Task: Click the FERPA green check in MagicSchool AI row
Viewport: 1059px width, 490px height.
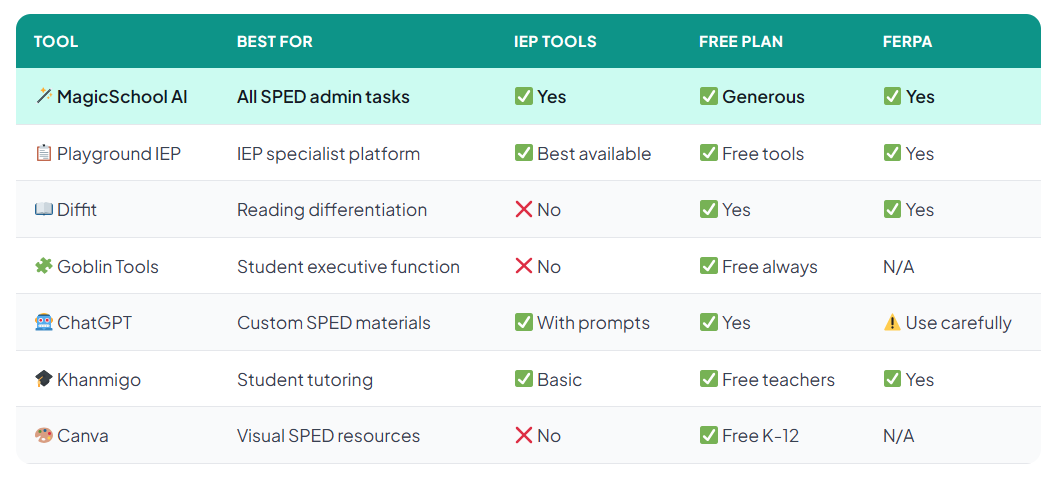Action: tap(892, 97)
